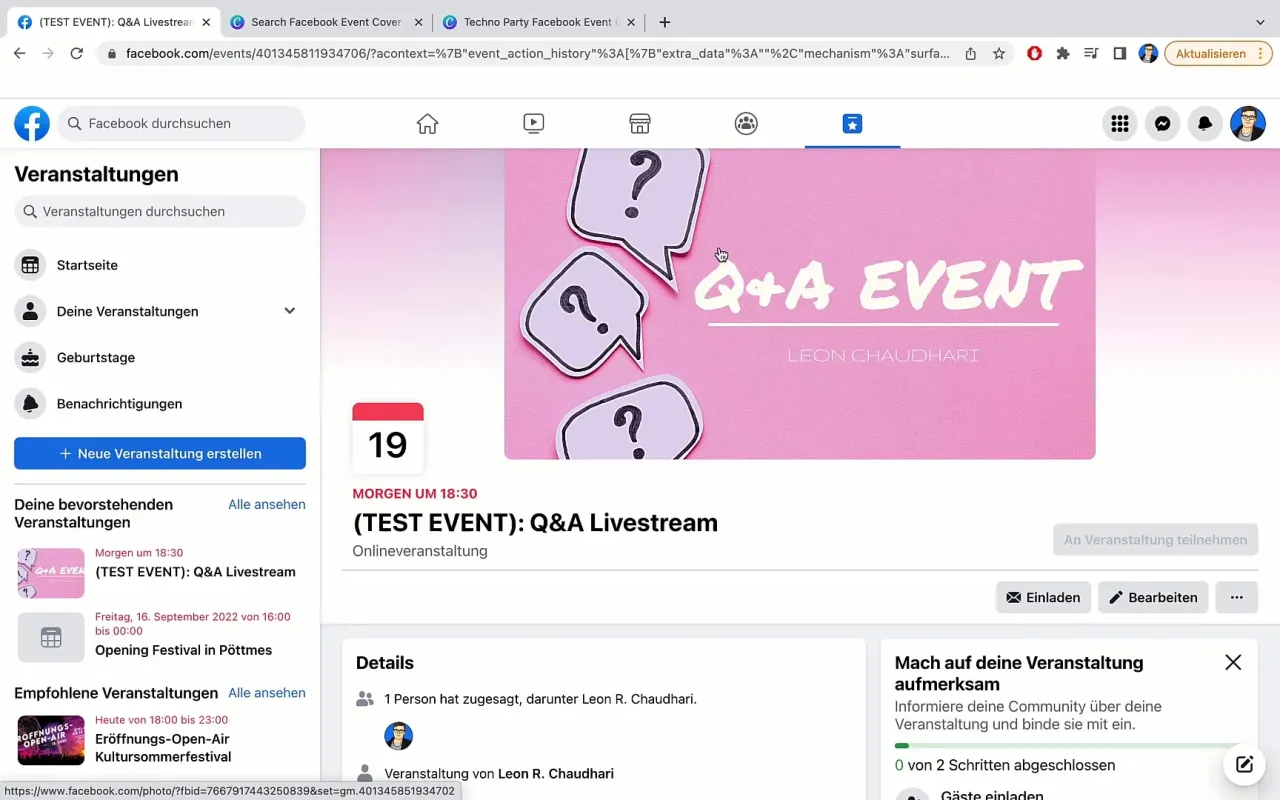This screenshot has width=1280, height=800.
Task: Open the Home icon in Facebook navigation
Action: (427, 123)
